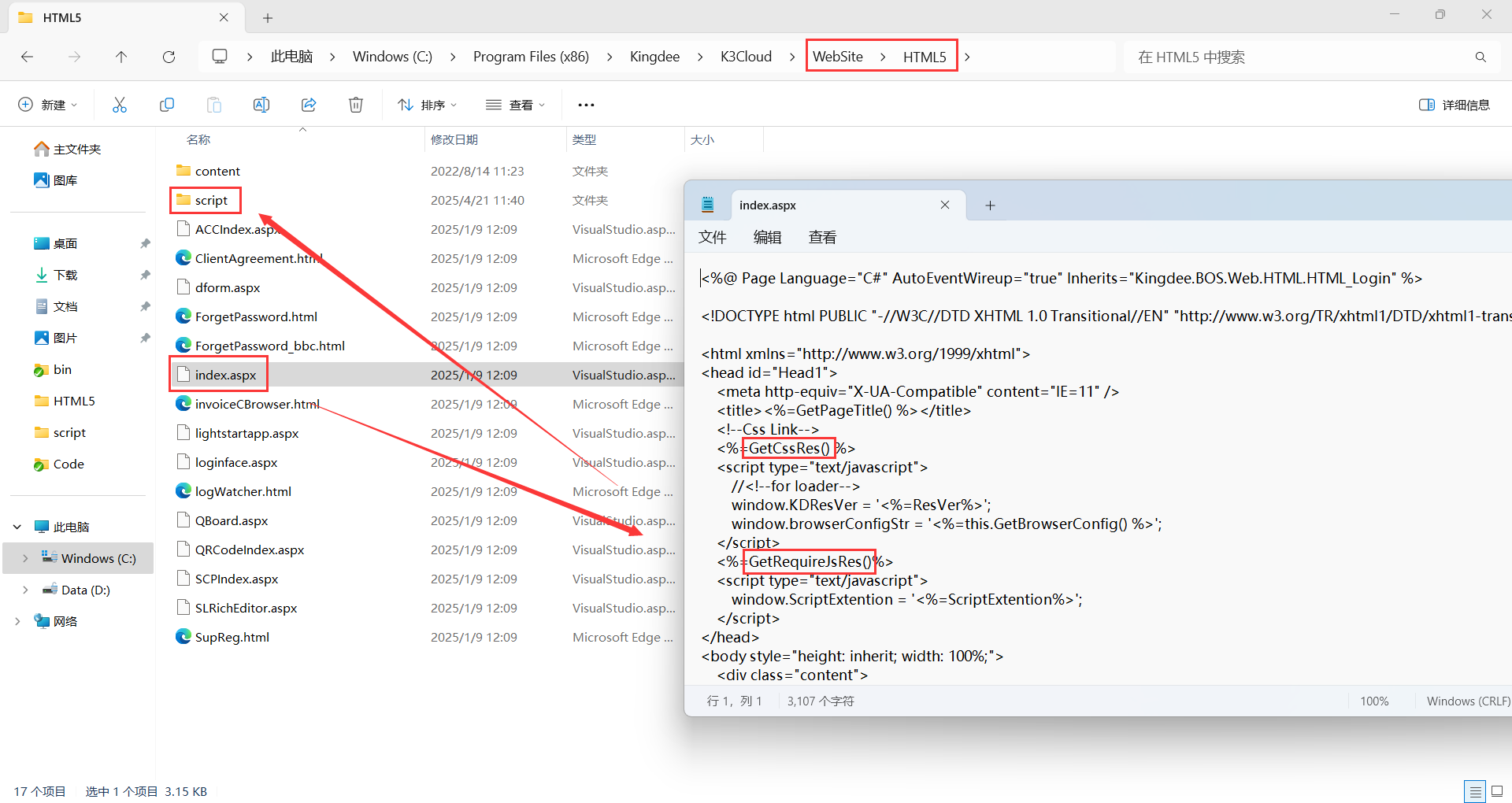
Task: Open the 新建 dropdown
Action: pyautogui.click(x=47, y=105)
